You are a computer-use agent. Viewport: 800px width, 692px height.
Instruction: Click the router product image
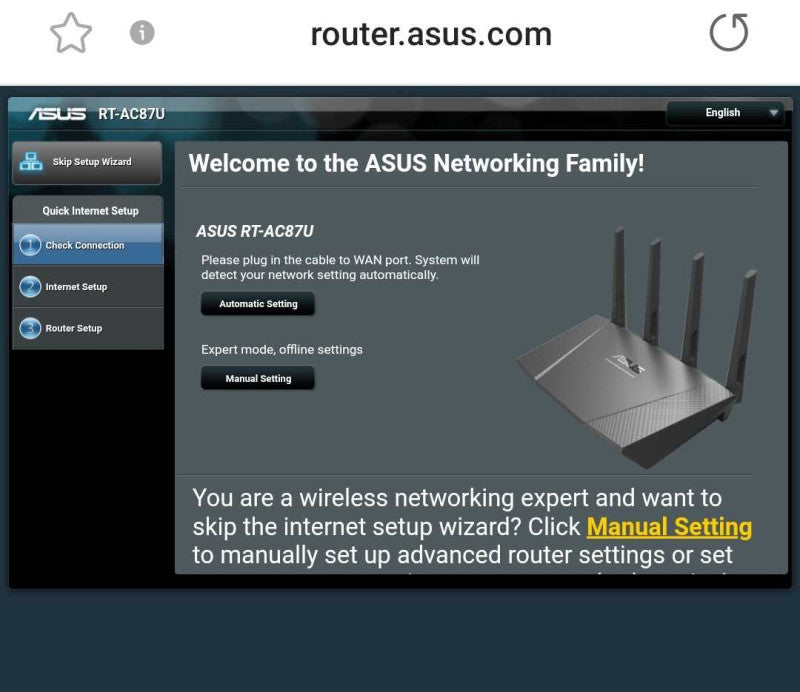pyautogui.click(x=637, y=347)
